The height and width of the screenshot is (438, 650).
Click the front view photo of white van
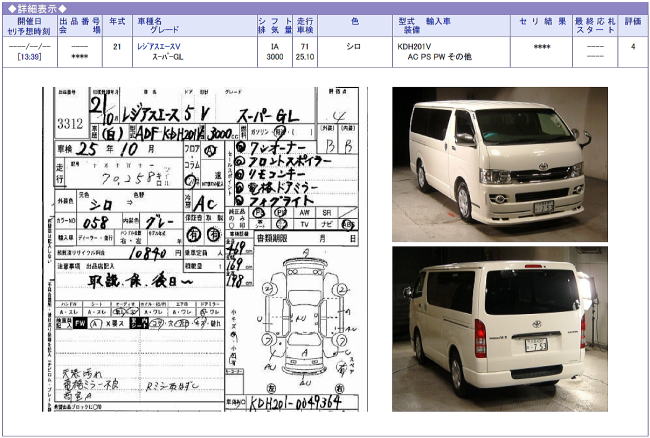[x=500, y=165]
